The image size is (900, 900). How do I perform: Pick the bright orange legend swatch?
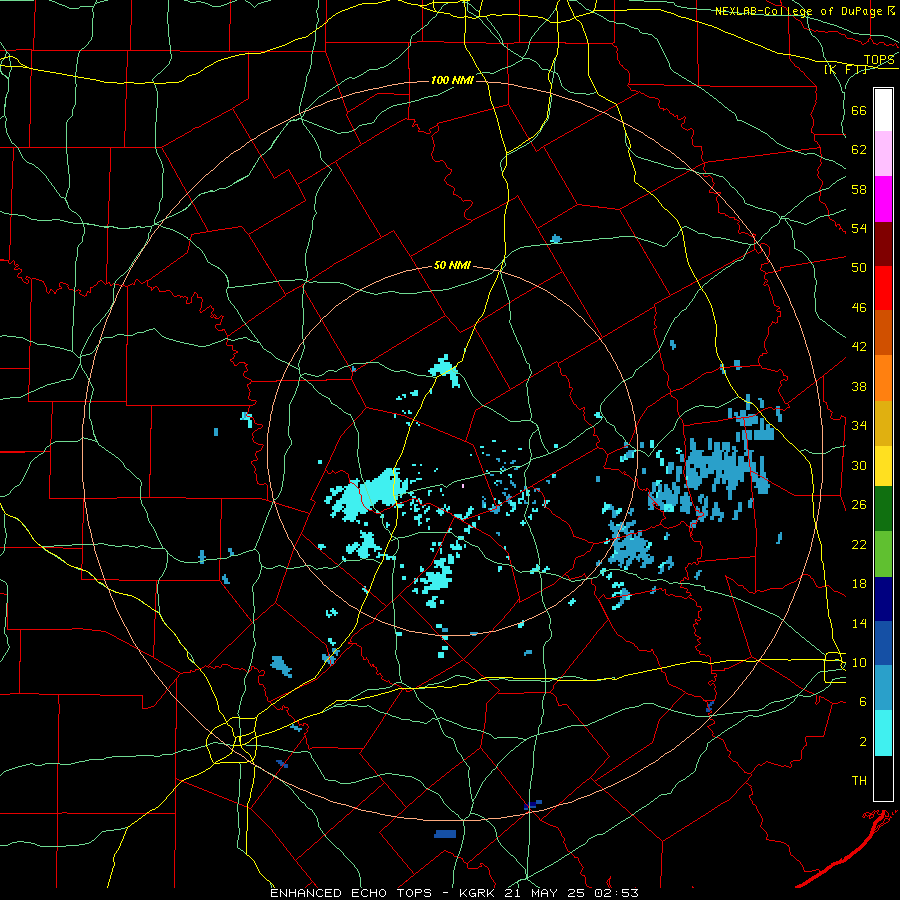(x=883, y=378)
